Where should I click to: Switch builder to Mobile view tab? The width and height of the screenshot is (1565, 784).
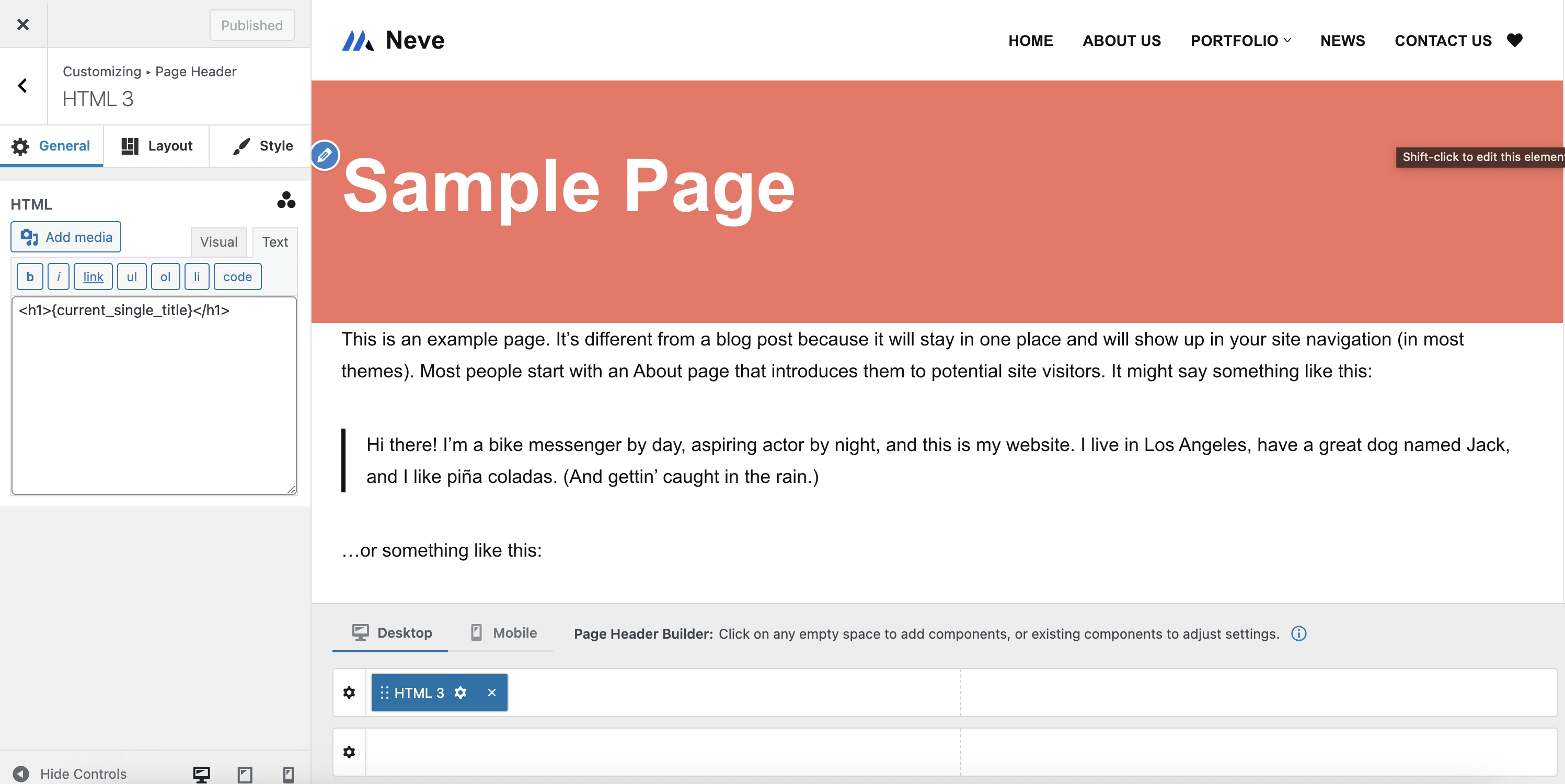click(504, 633)
